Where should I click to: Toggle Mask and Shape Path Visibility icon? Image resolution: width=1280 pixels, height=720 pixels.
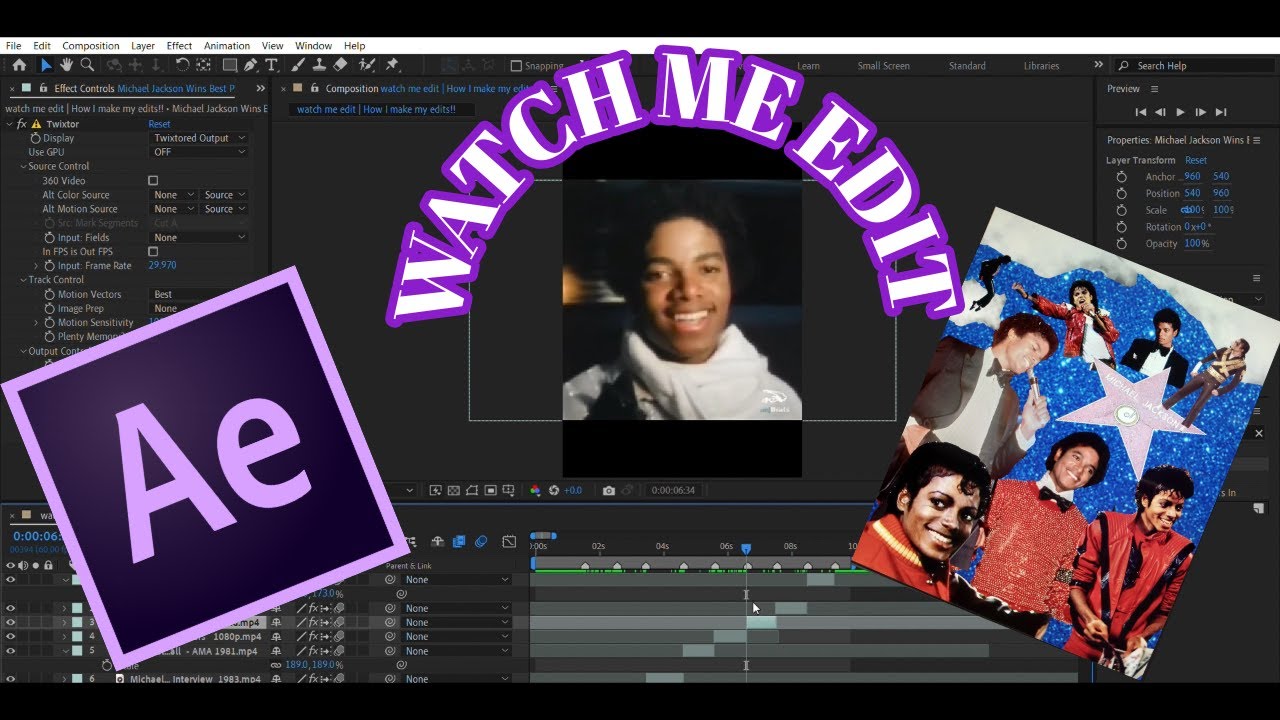[x=472, y=490]
